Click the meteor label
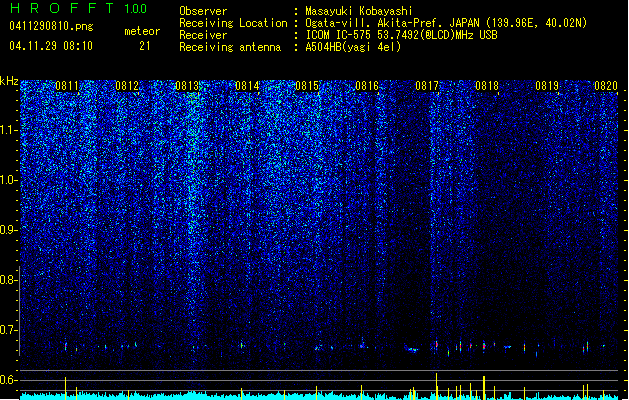 click(142, 31)
